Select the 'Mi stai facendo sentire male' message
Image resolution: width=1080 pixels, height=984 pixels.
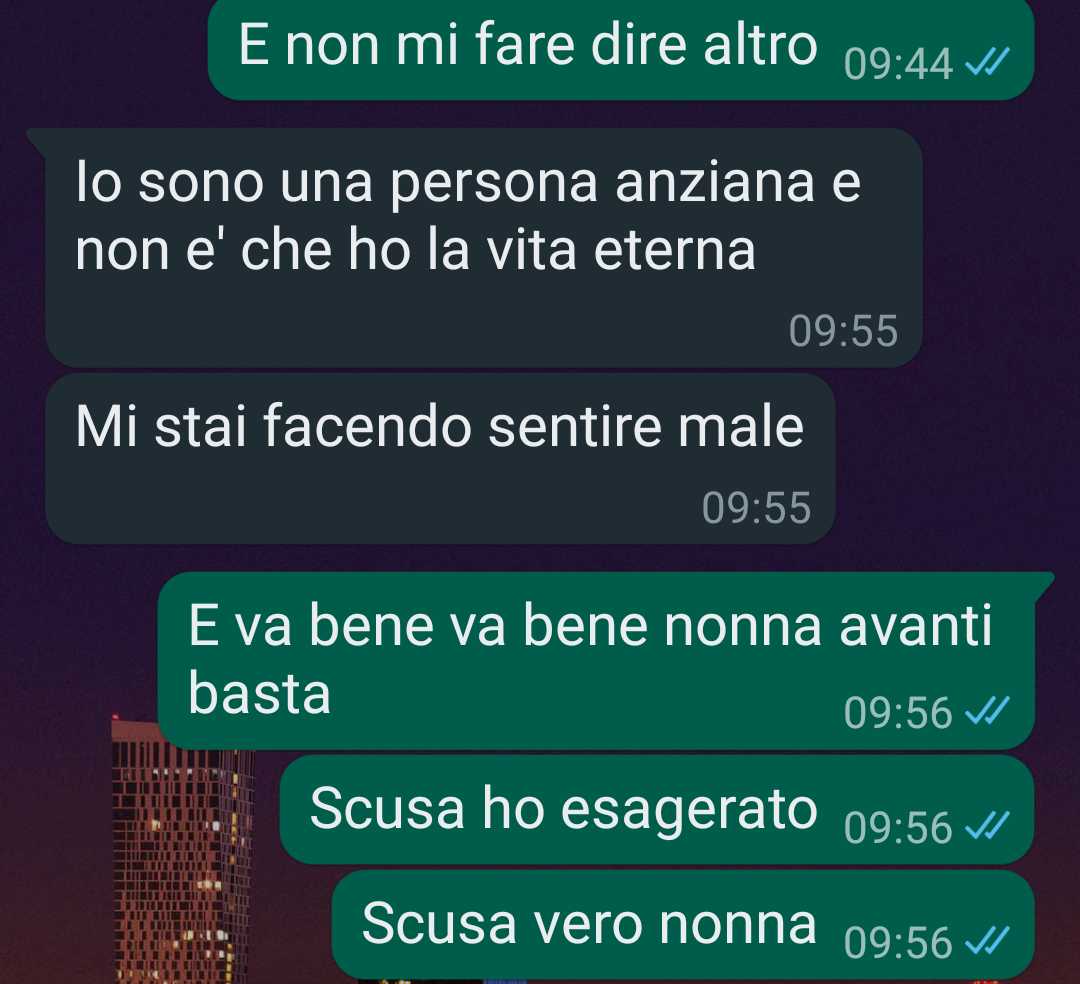point(440,459)
